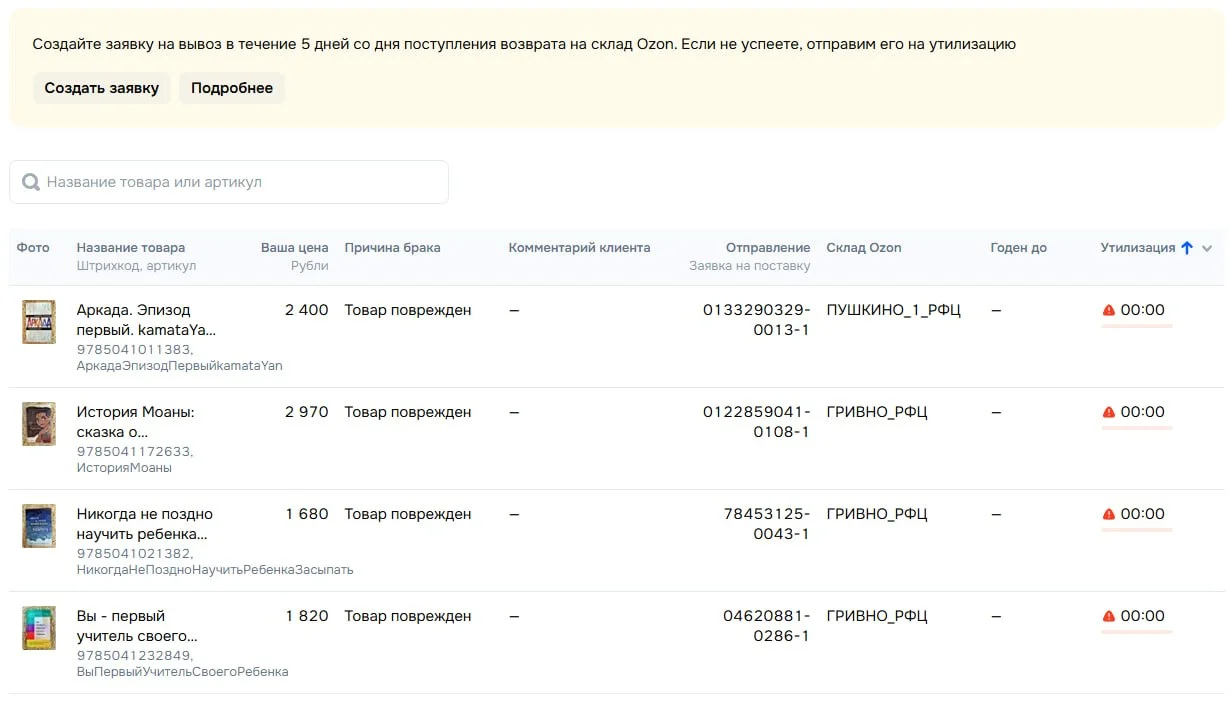Viewport: 1230px width, 715px height.
Task: Click shipment number 0133290329-0013-1
Action: 757,320
